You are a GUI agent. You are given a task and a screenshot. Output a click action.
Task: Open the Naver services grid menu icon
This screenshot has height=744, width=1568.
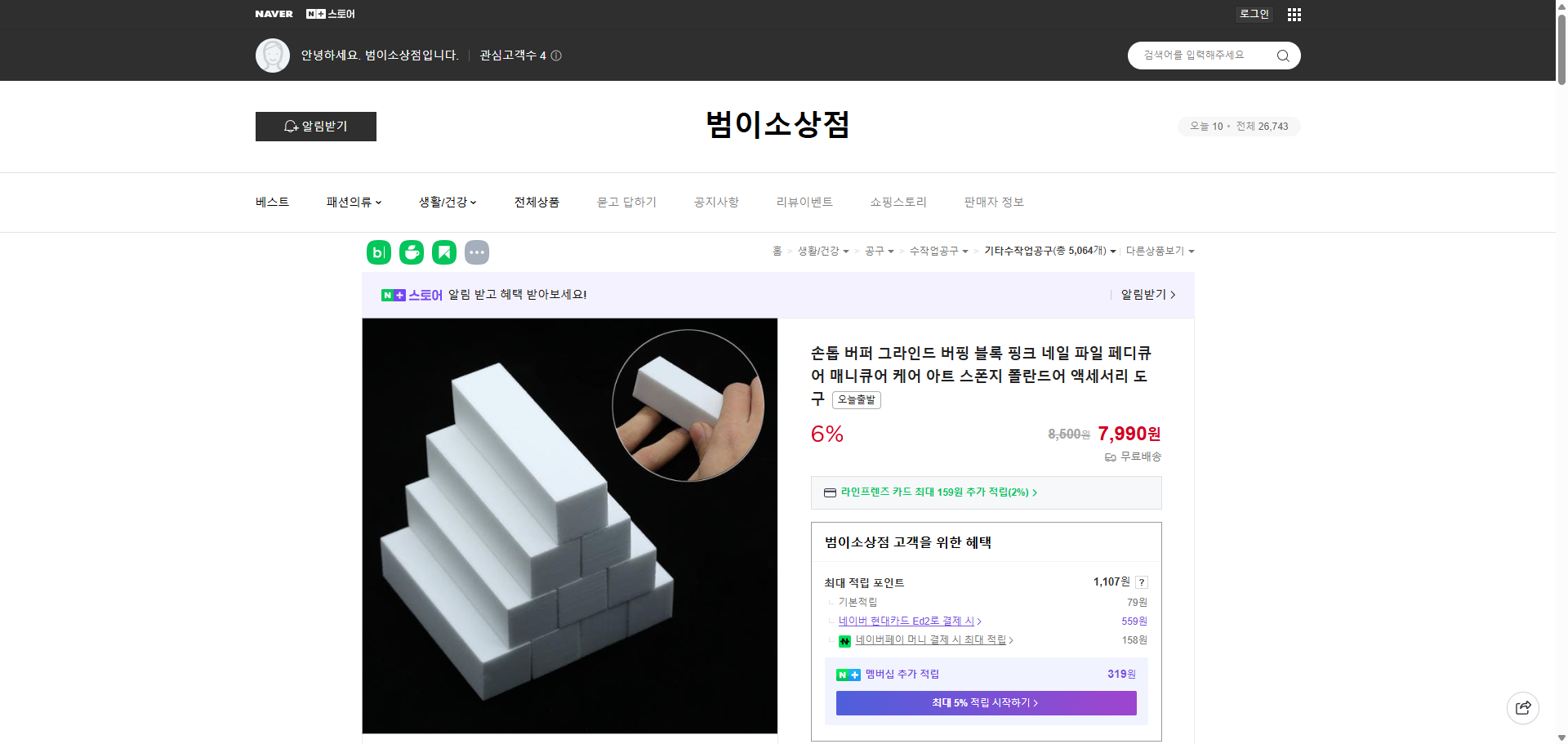click(x=1294, y=14)
